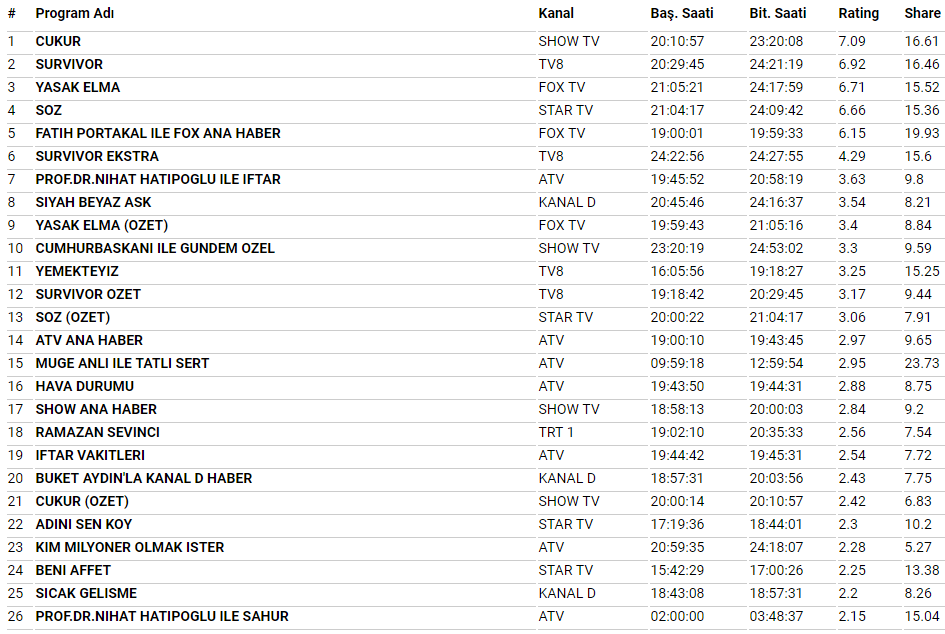Click HAVA DURUMU program name
Viewport: 945px width, 634px height.
pos(85,386)
